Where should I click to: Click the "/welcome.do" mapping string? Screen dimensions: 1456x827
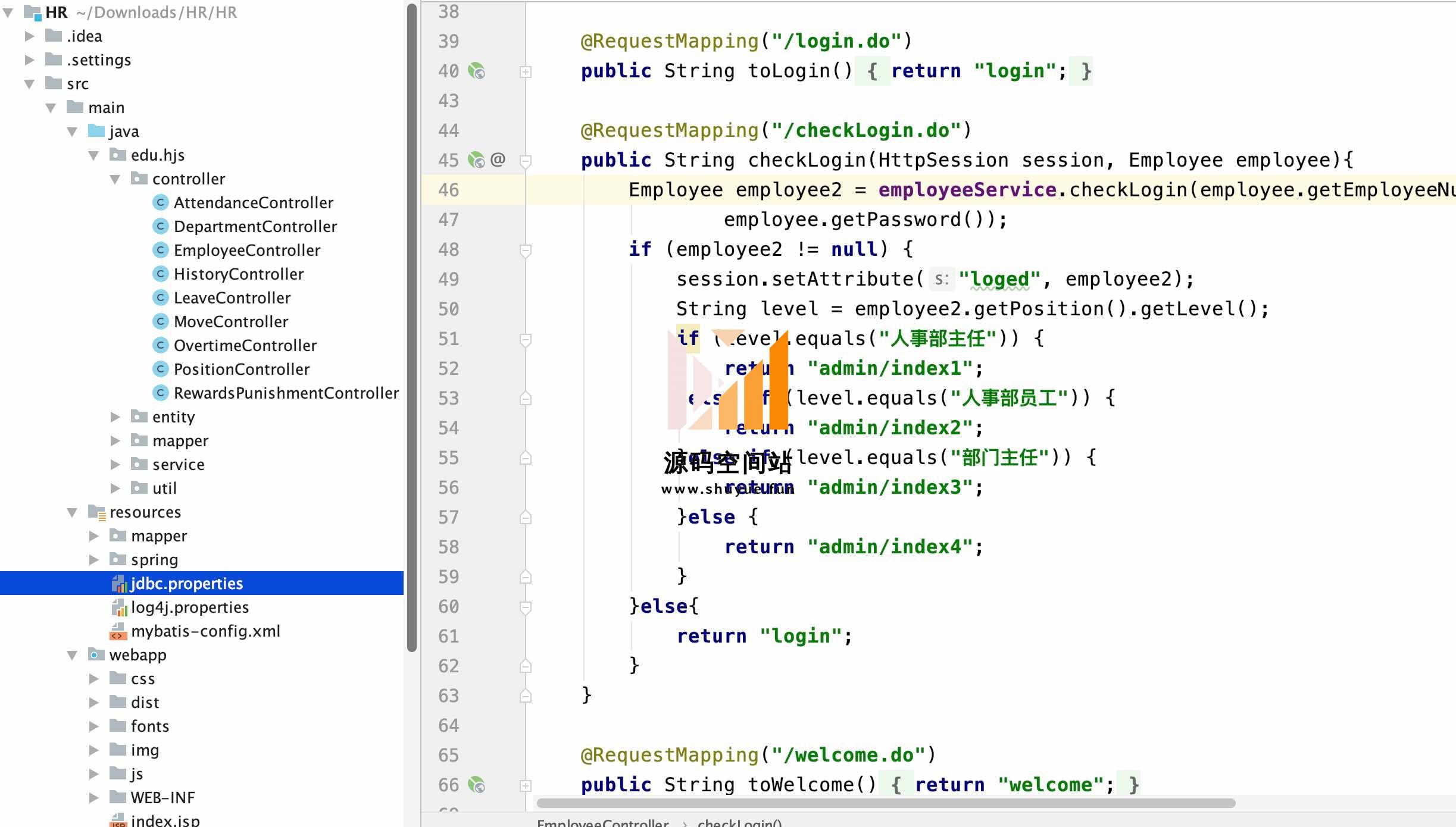(x=848, y=755)
